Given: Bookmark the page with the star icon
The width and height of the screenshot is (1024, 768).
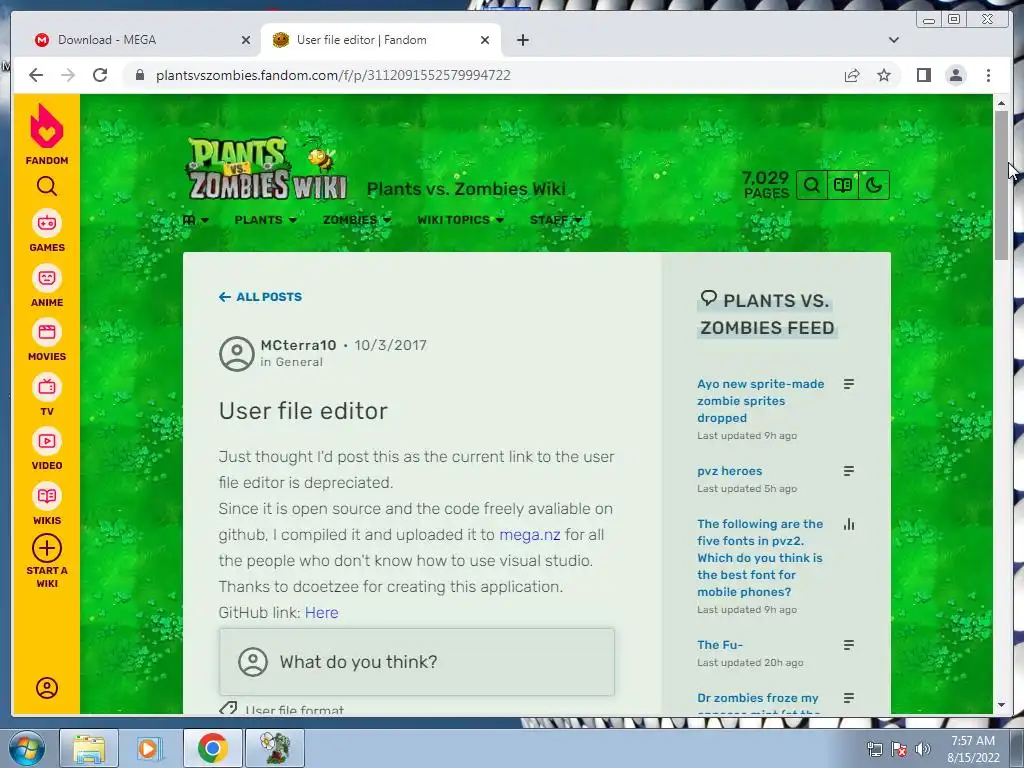Looking at the screenshot, I should (884, 75).
